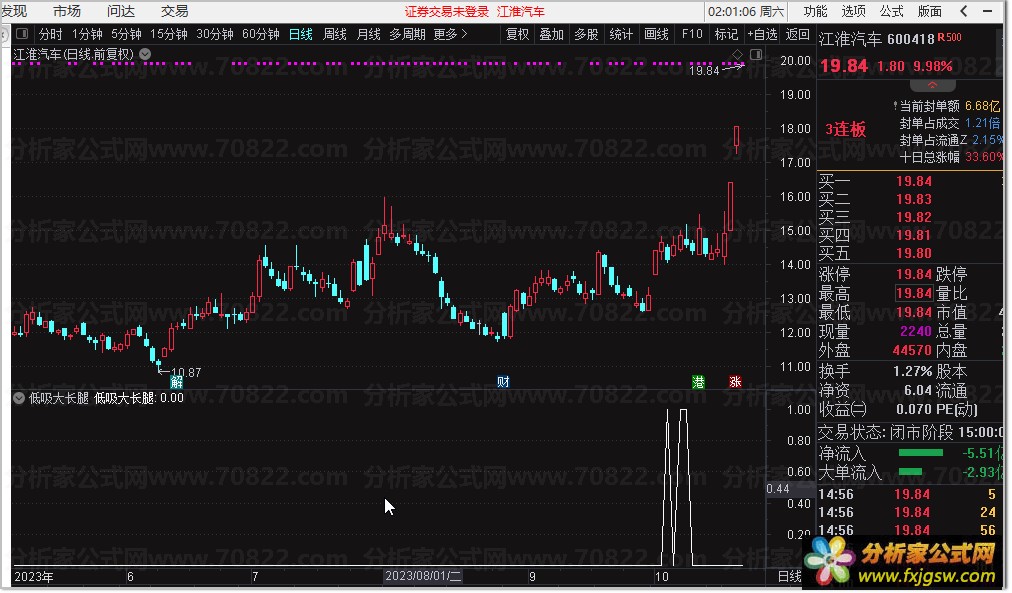Click the 2023/08/01/二 date marker on time axis

423,576
